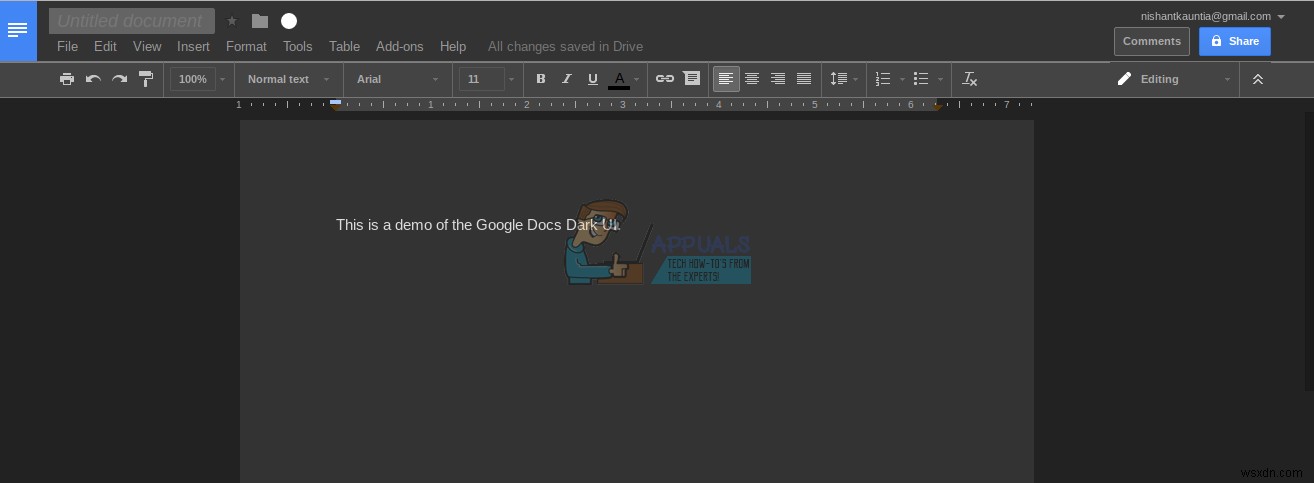Open the Help menu
1314x483 pixels.
pyautogui.click(x=453, y=46)
